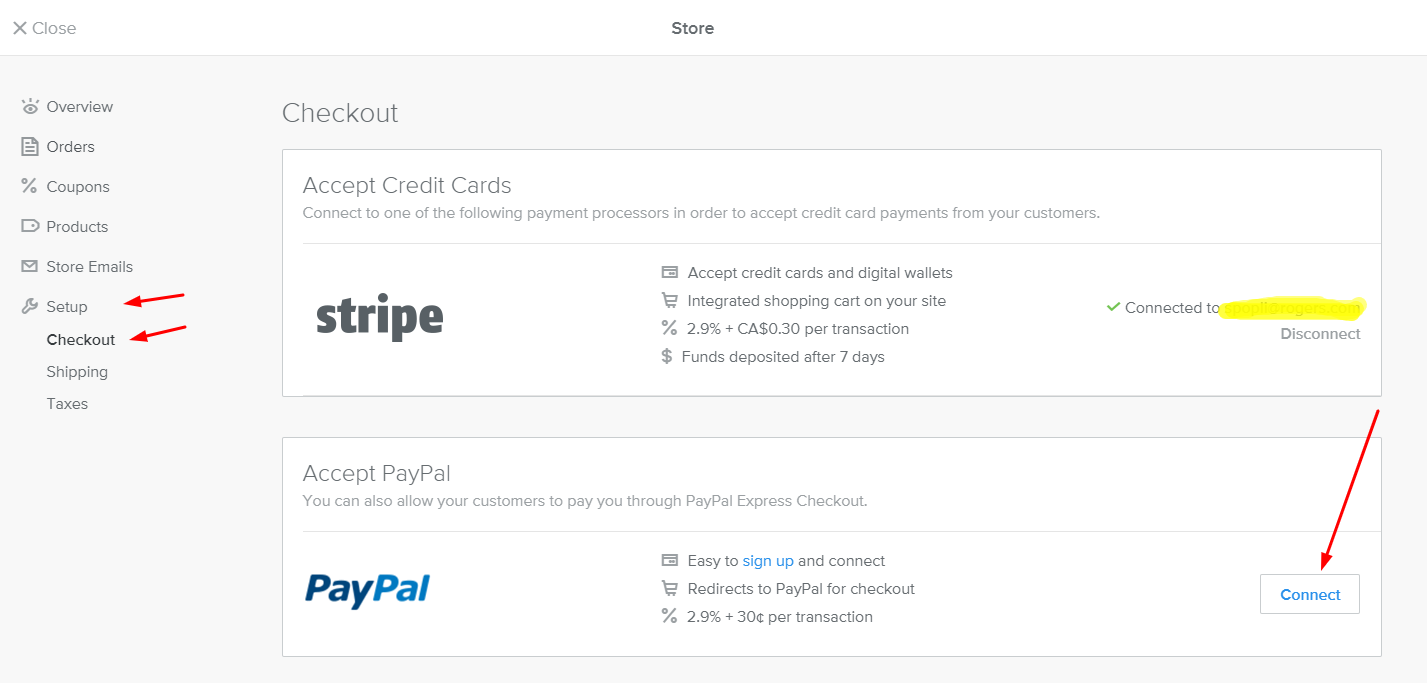1427x683 pixels.
Task: Click the dollar sign icon beside funds deposit info
Action: [x=668, y=356]
